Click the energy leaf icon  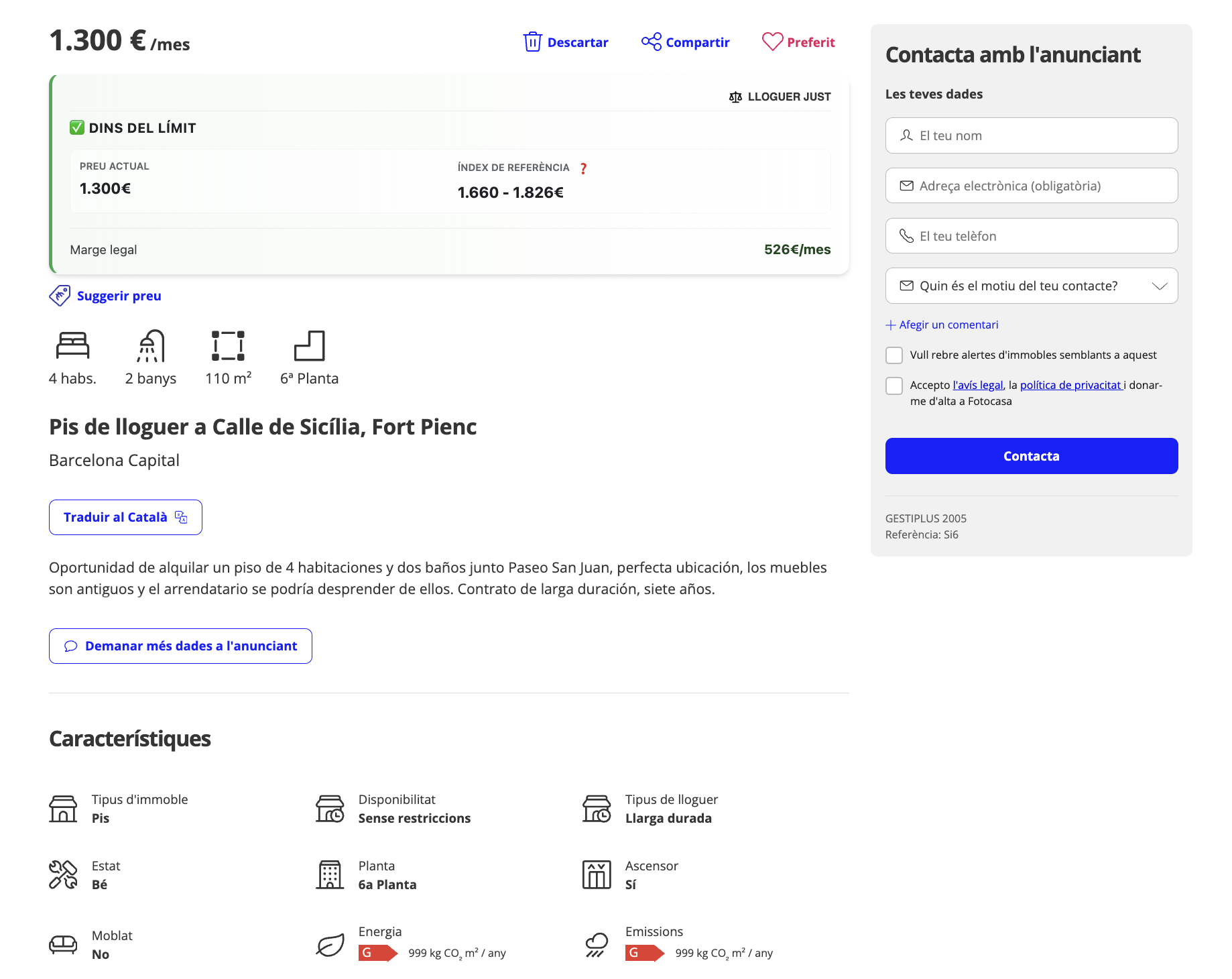tap(330, 945)
